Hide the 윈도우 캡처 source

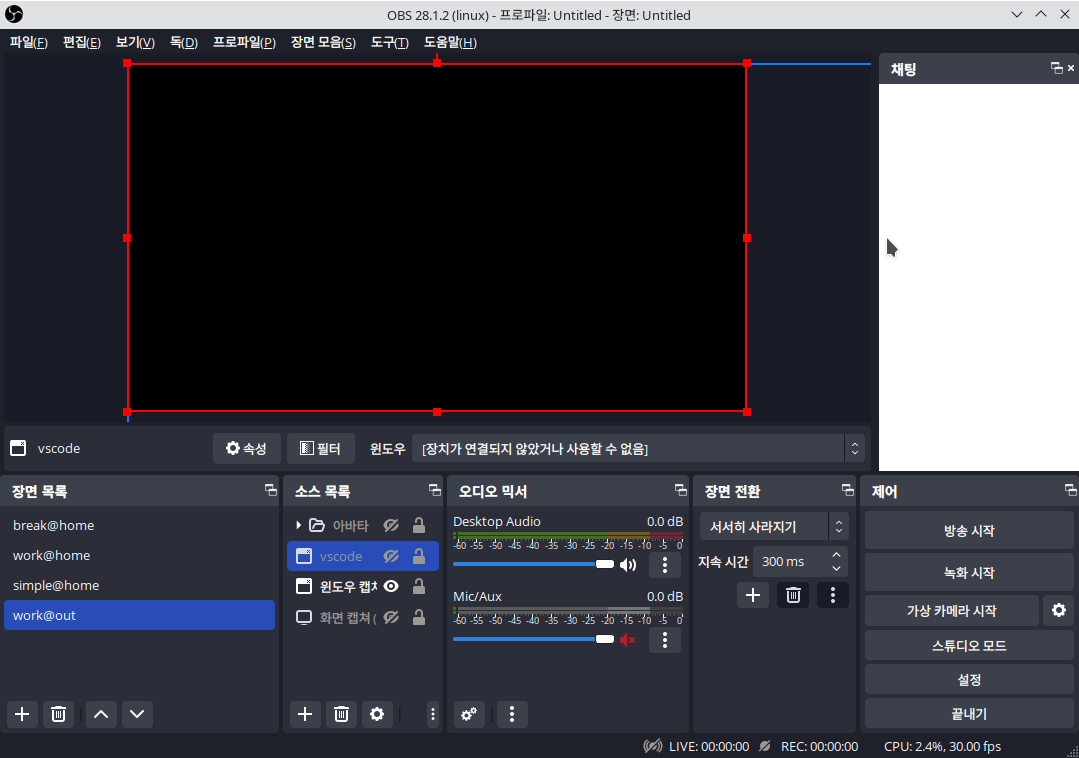tap(391, 586)
